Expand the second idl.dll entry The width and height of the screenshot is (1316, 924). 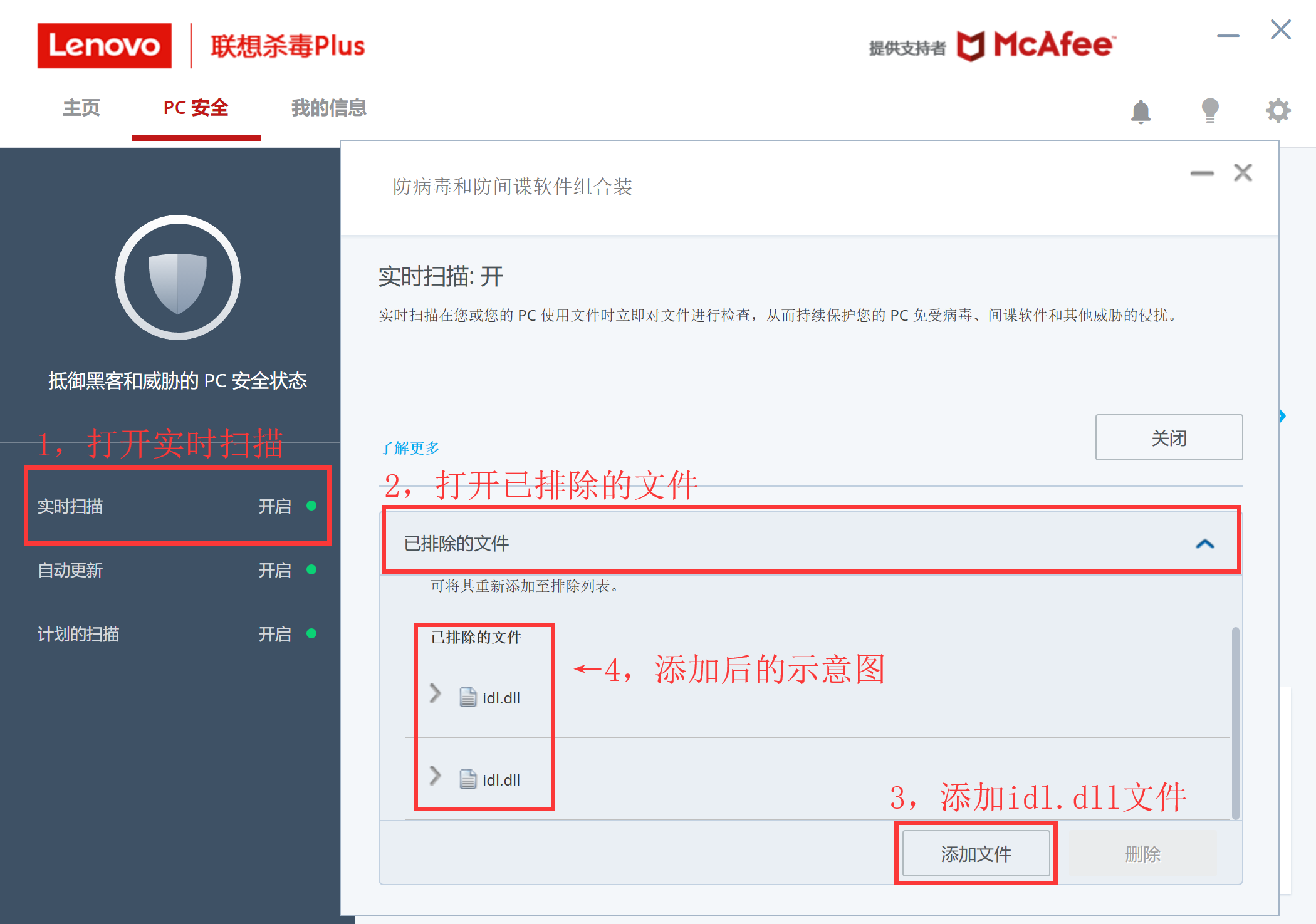coord(434,777)
